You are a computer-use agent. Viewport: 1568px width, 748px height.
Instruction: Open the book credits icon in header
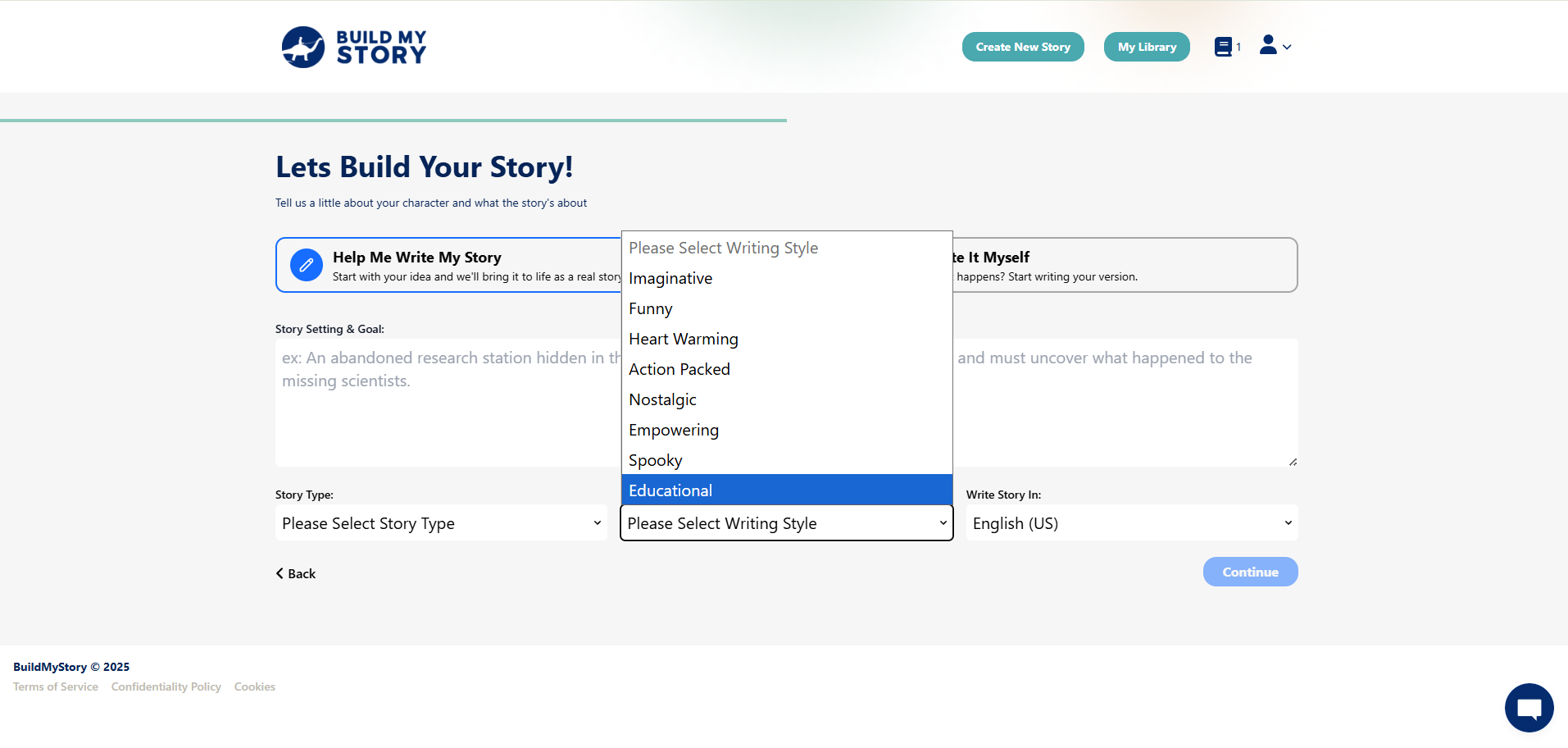pyautogui.click(x=1223, y=47)
